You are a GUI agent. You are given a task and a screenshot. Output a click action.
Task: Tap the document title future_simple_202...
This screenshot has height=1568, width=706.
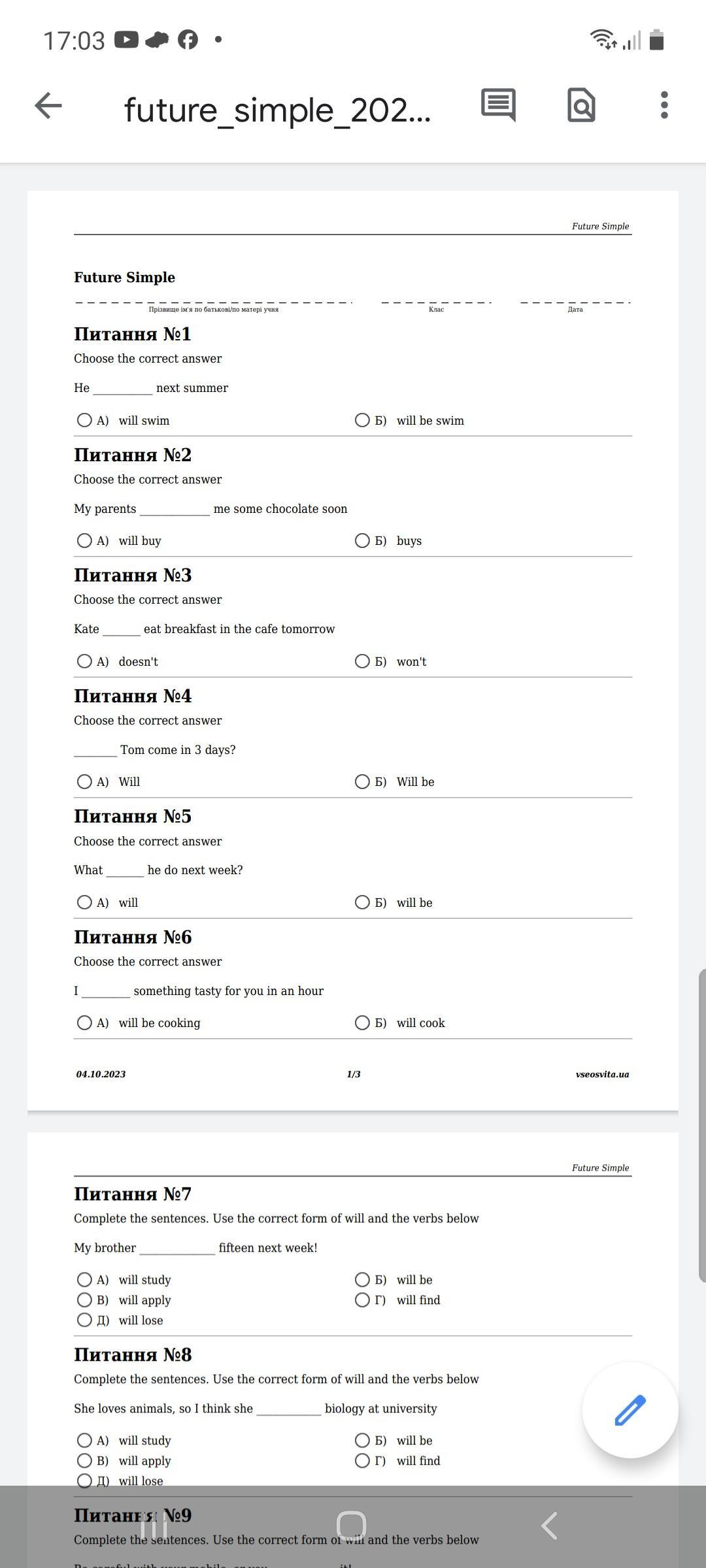[x=277, y=110]
